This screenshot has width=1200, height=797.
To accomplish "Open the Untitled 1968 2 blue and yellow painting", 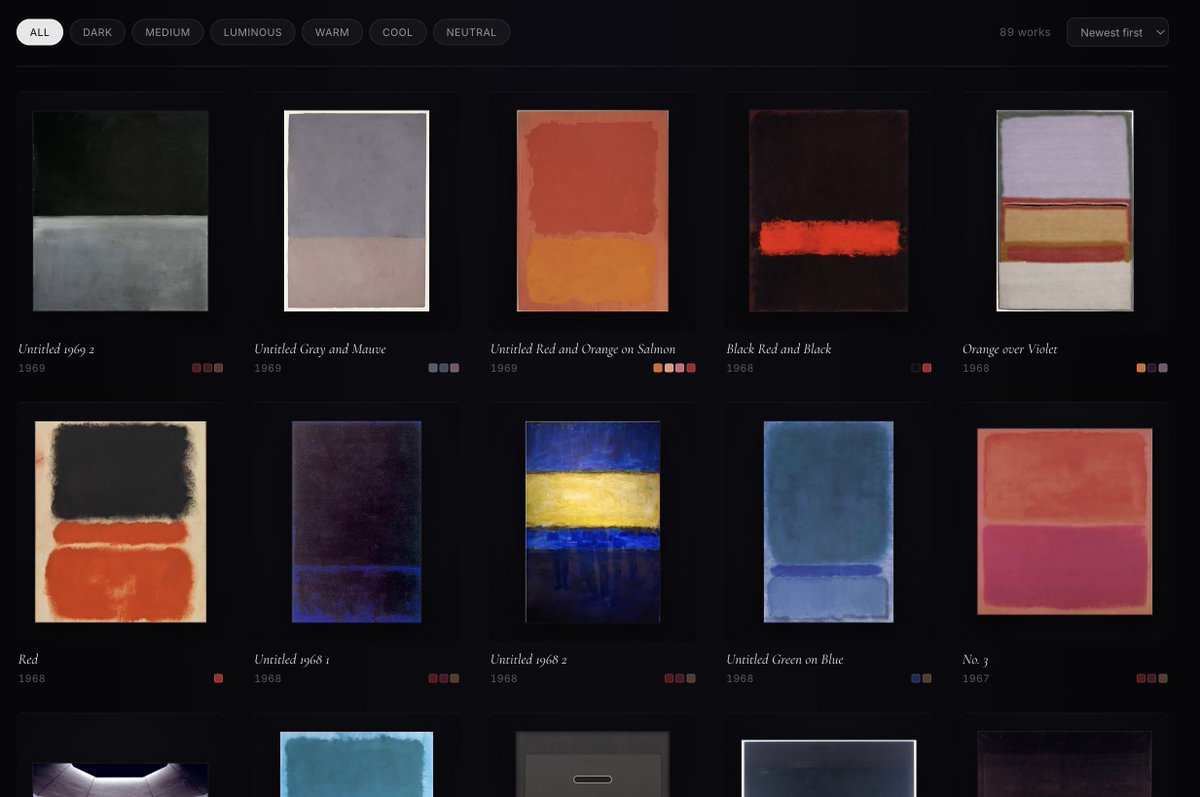I will [x=592, y=521].
